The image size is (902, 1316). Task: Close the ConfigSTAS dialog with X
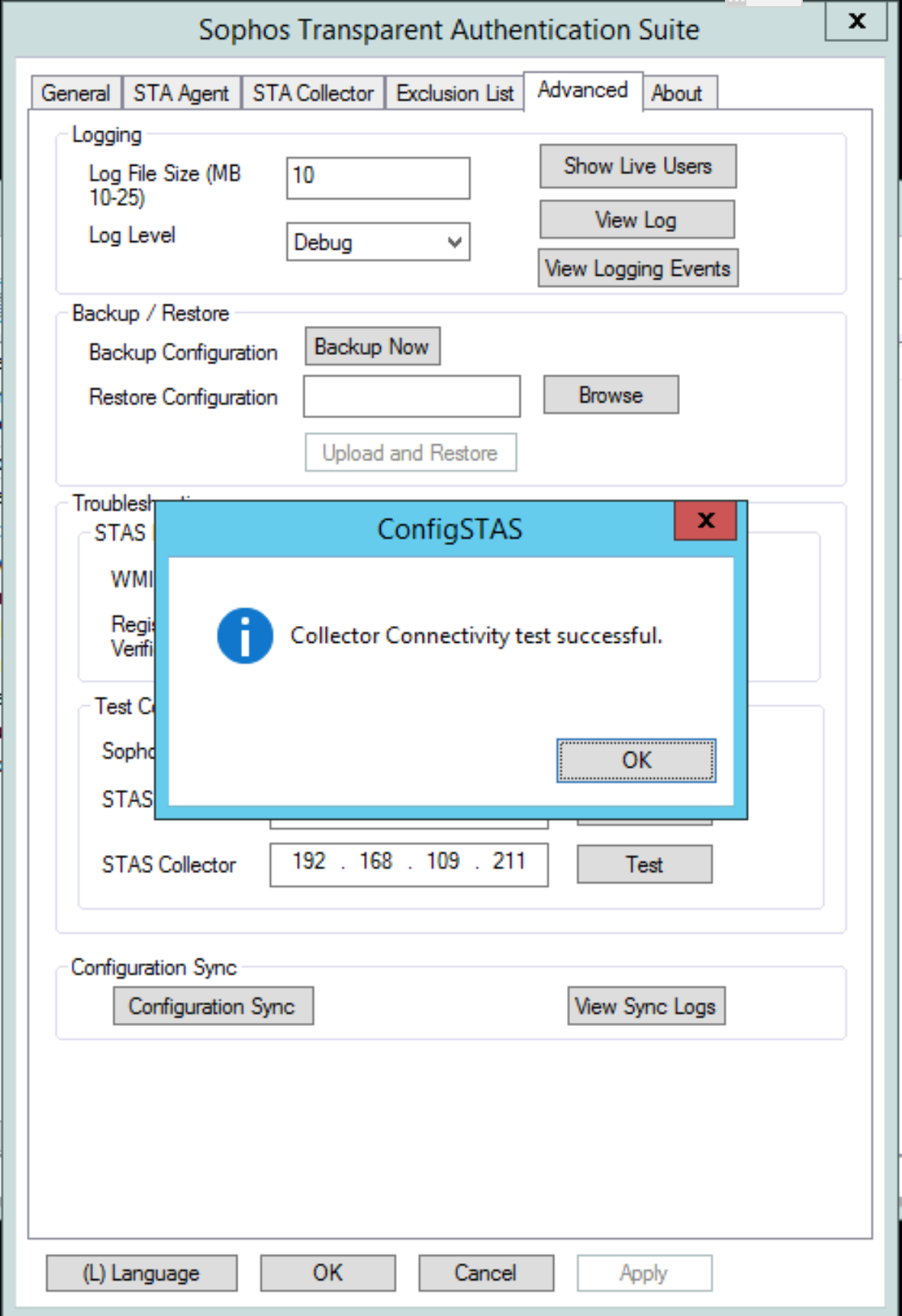pyautogui.click(x=706, y=521)
